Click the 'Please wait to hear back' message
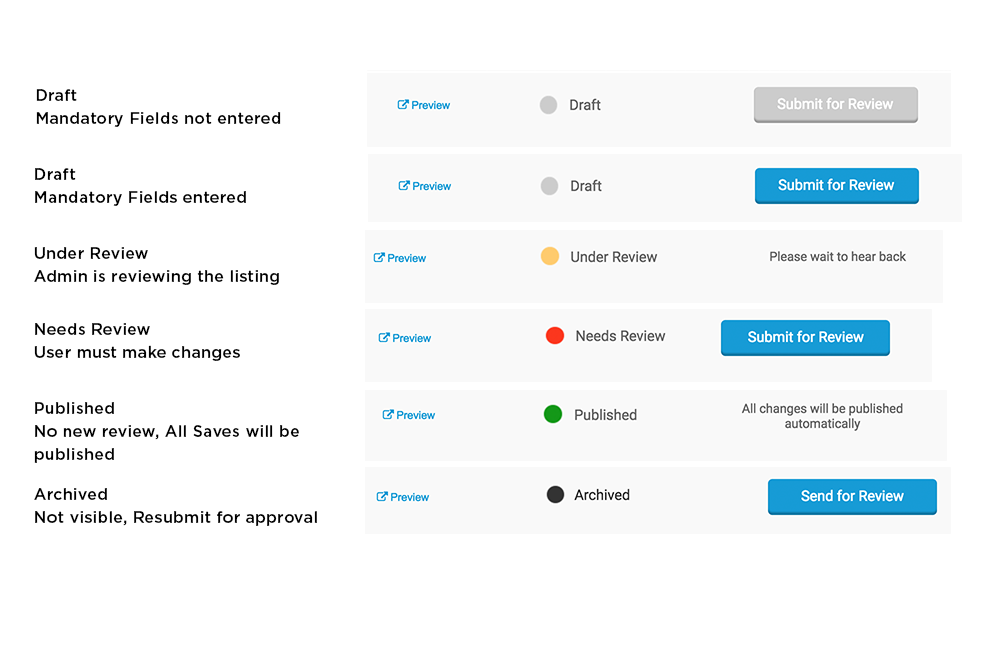 837,256
